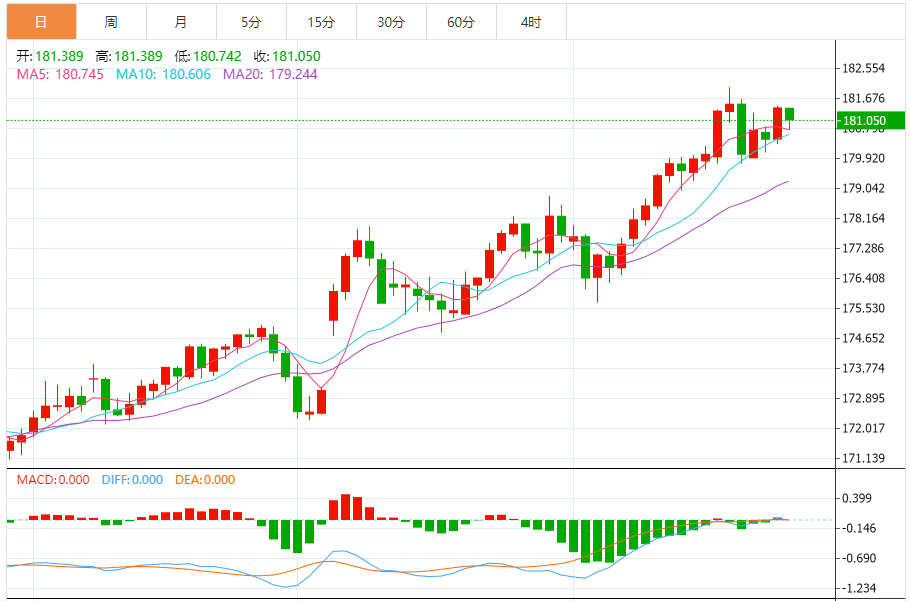This screenshot has width=910, height=601.
Task: Click the 收:181.050 close price value
Action: click(287, 56)
